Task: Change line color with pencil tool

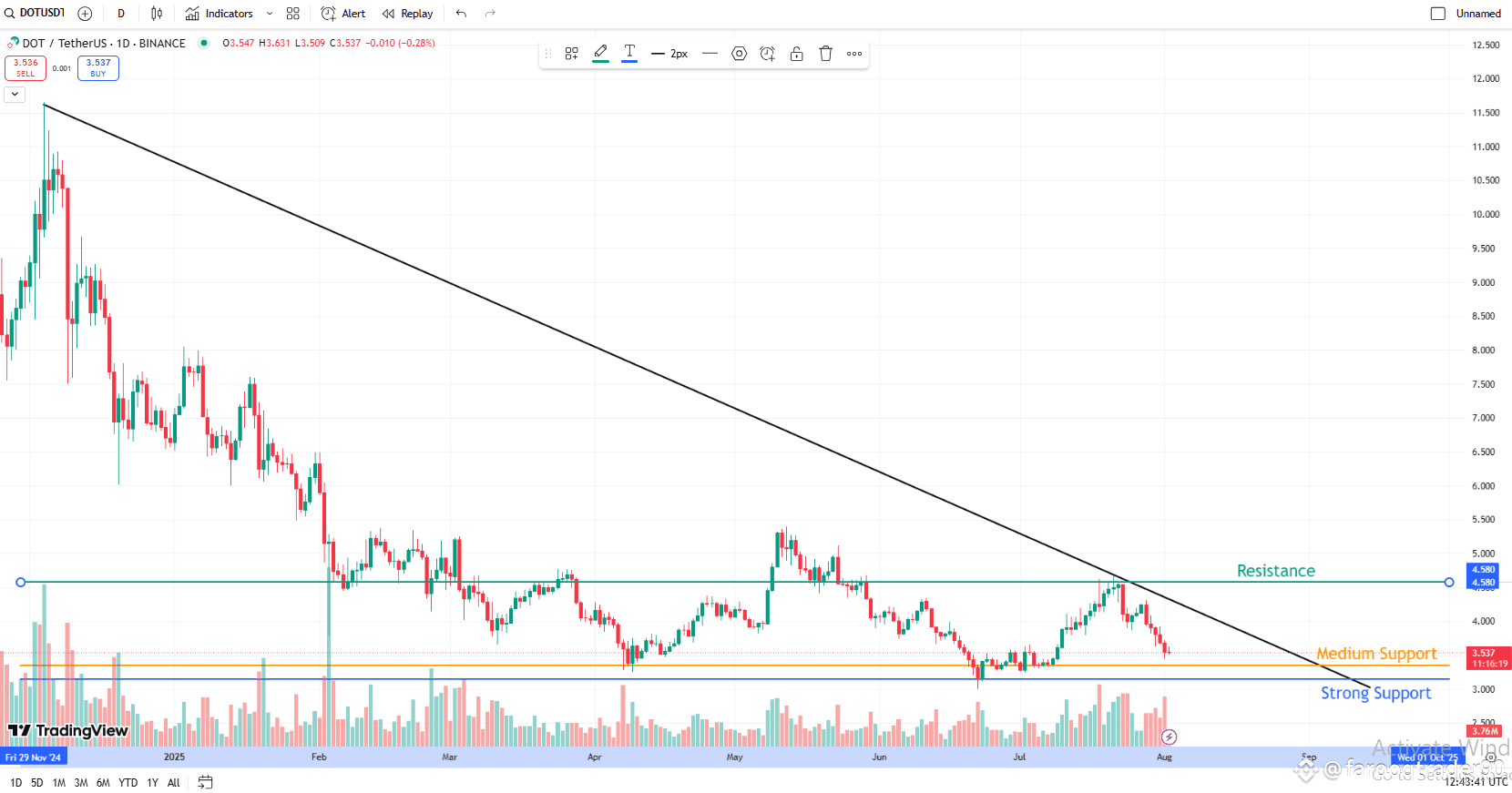Action: click(x=600, y=53)
